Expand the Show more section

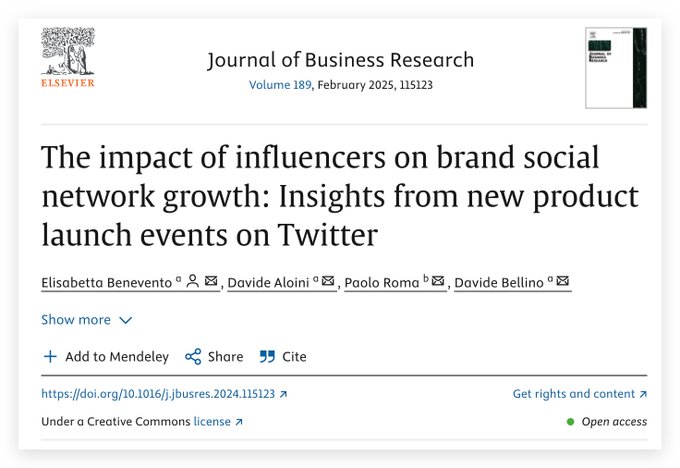76,320
